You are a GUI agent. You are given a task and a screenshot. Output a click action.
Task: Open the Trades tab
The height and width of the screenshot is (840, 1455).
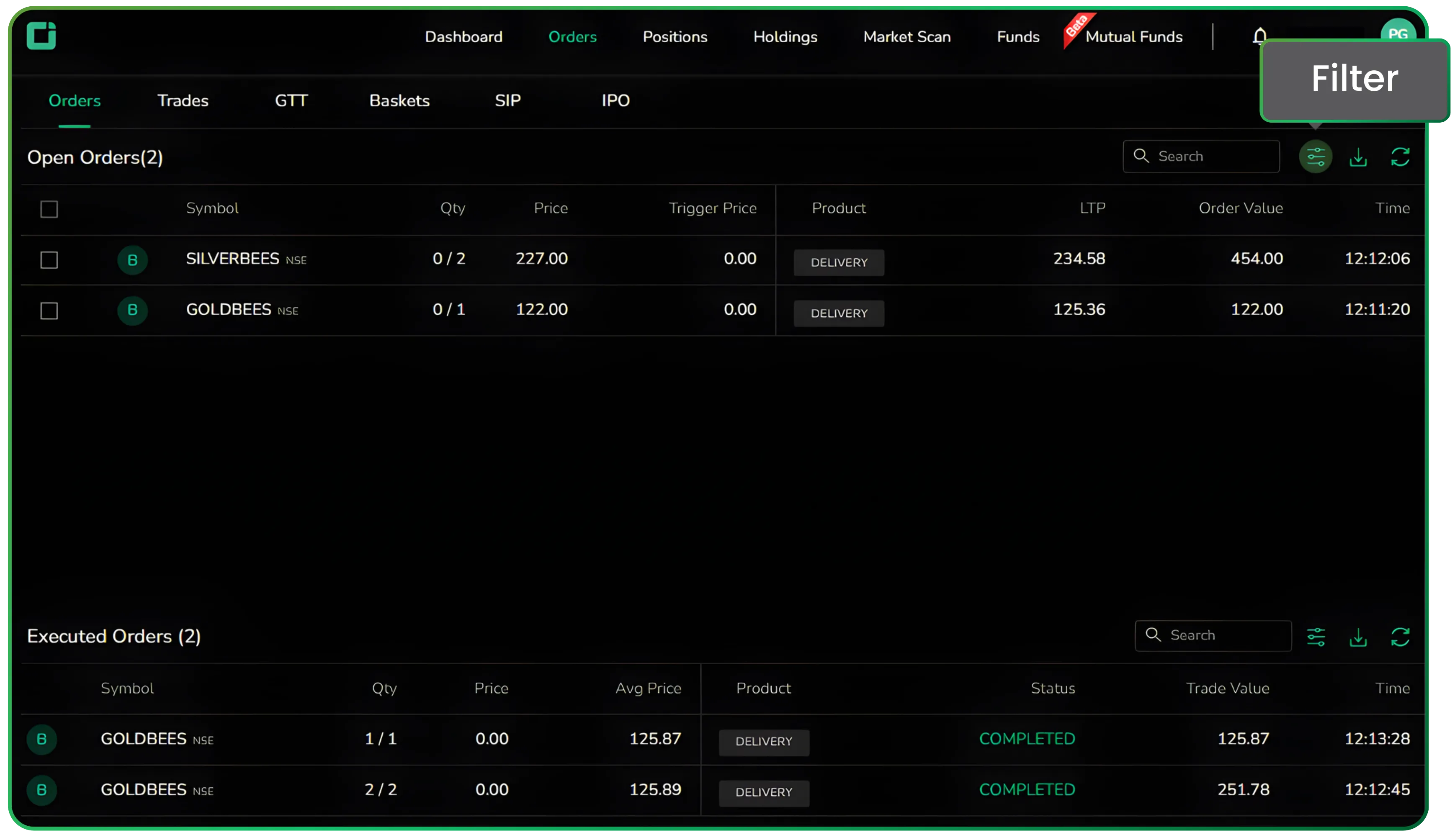coord(183,100)
